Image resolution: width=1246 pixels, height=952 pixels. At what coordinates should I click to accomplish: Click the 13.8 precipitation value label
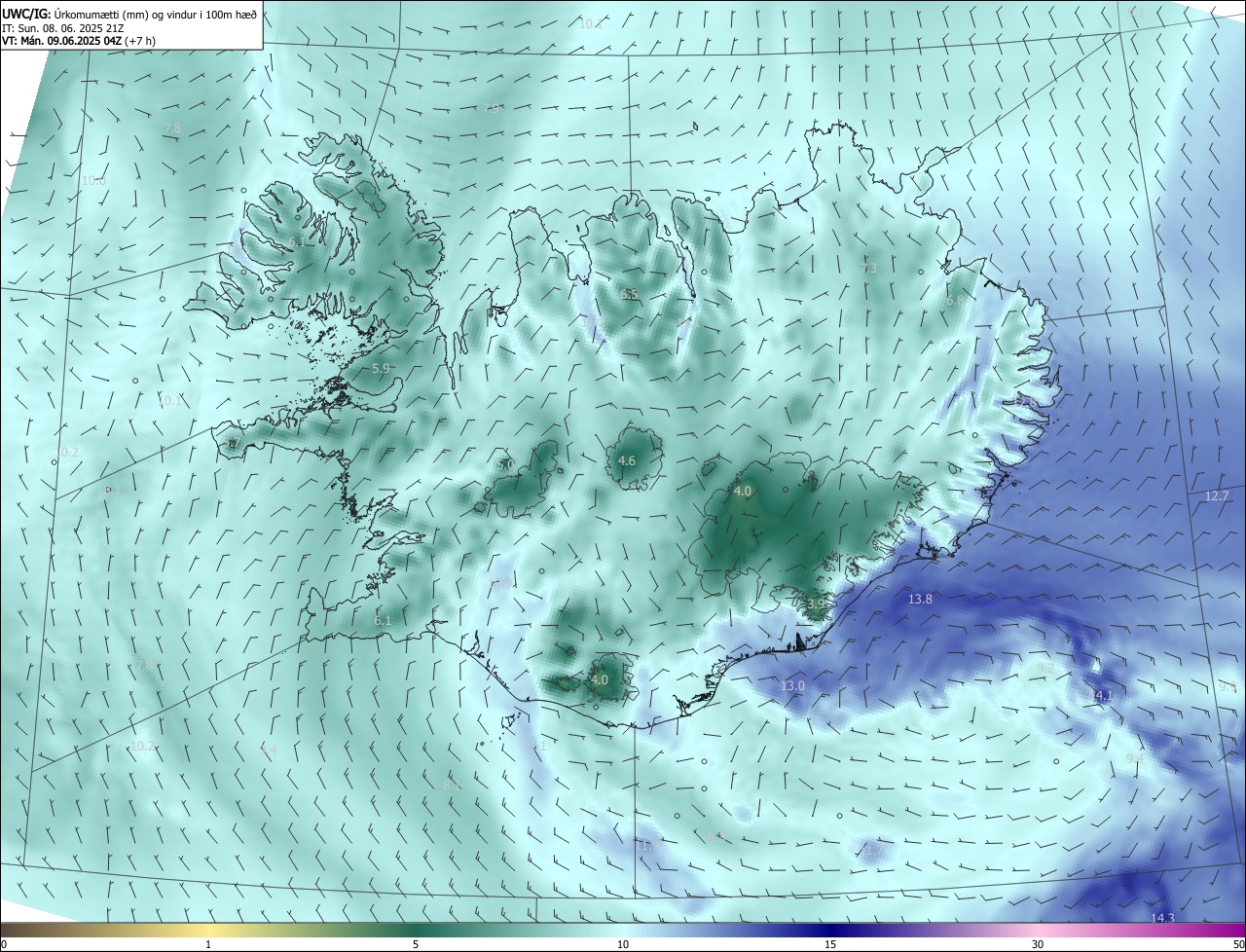coord(920,600)
